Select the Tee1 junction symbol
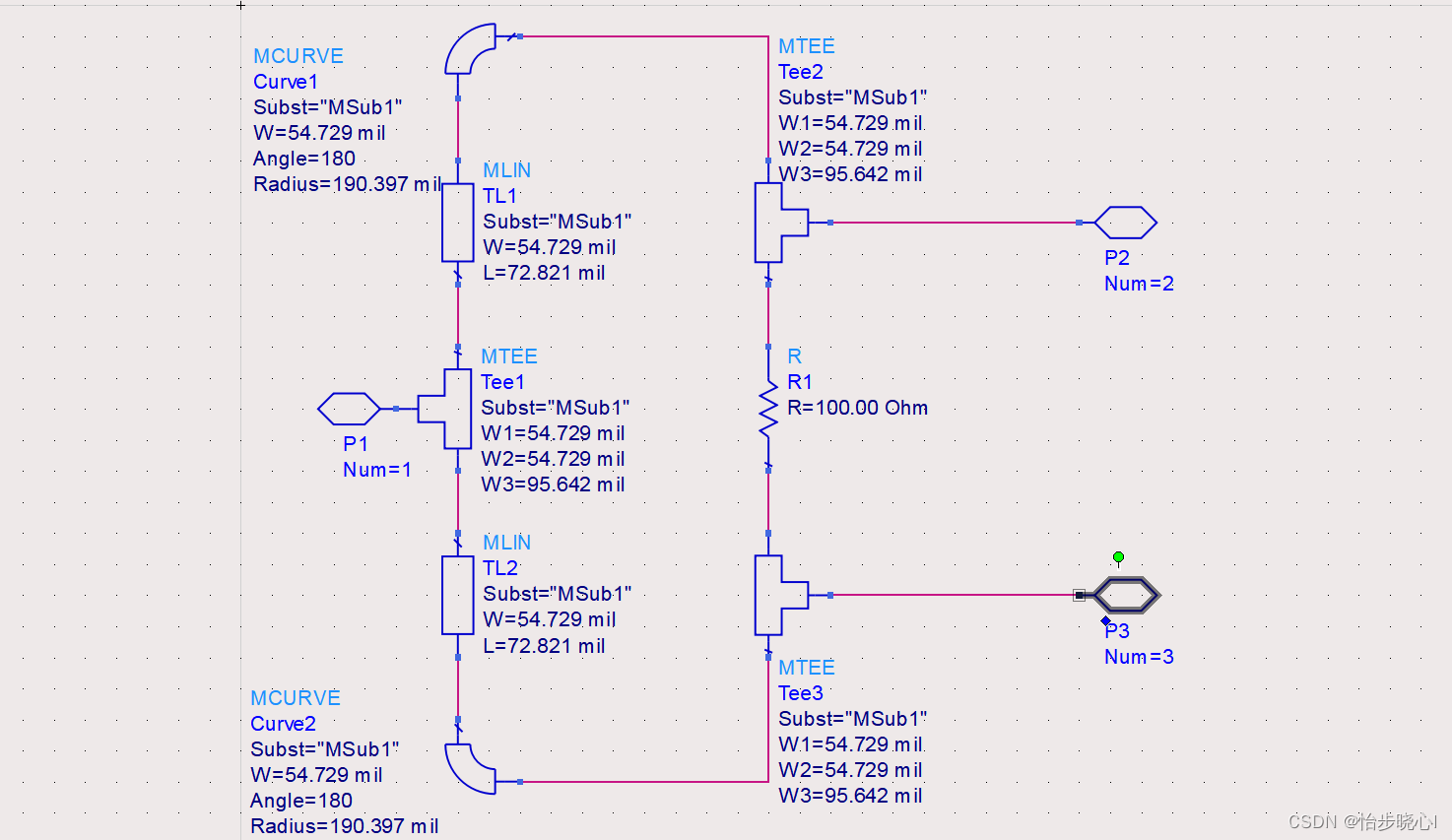The image size is (1452, 840). pyautogui.click(x=445, y=409)
